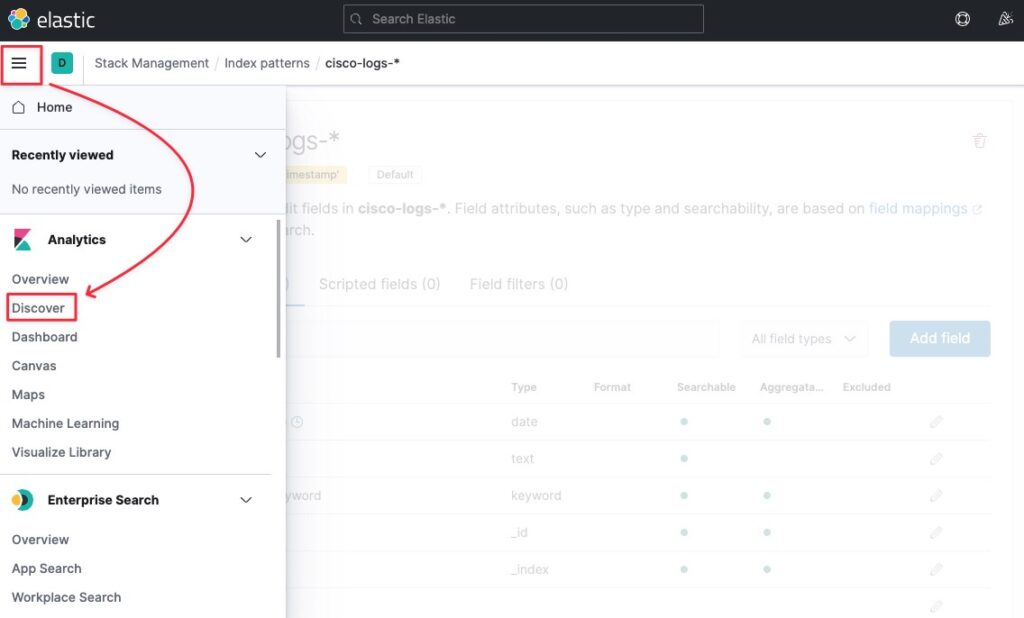Open Enterprise Search Overview
Screen dimensions: 1024x618
pos(40,540)
